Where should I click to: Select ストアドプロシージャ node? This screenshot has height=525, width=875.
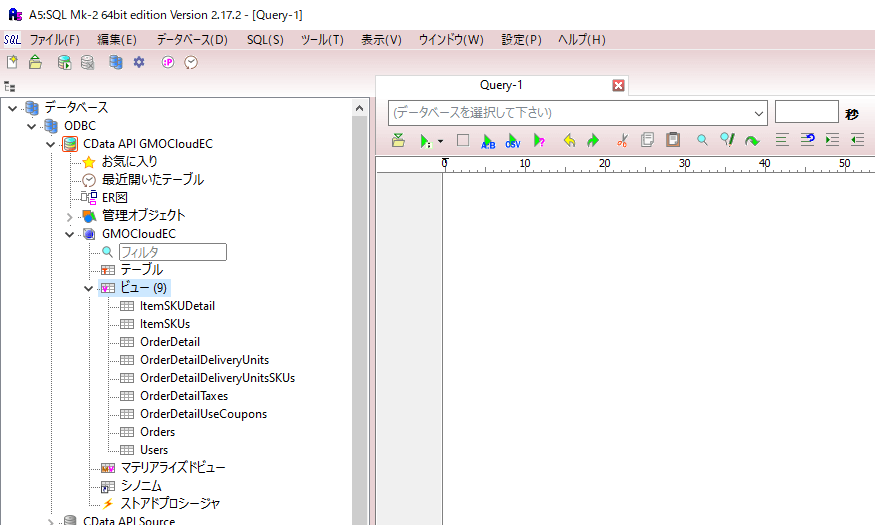170,503
